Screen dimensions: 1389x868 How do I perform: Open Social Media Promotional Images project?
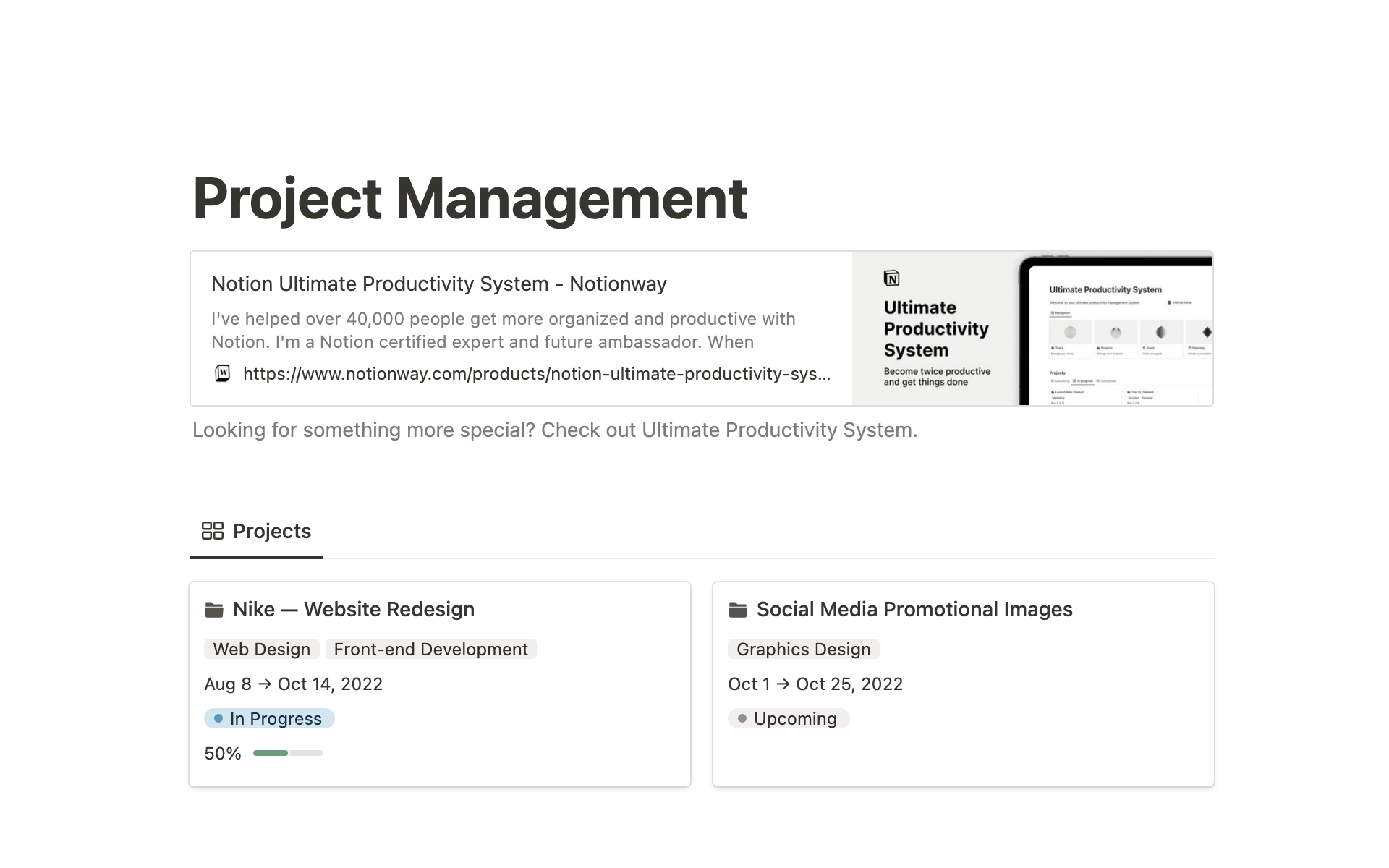[914, 610]
